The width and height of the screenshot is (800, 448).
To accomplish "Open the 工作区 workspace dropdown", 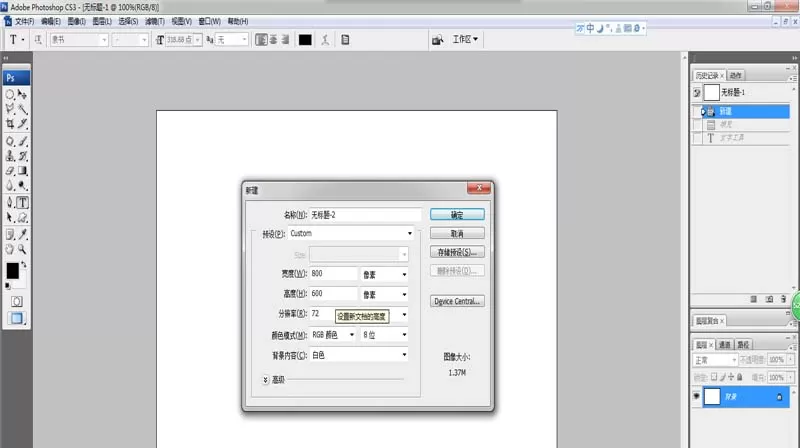I will click(465, 39).
